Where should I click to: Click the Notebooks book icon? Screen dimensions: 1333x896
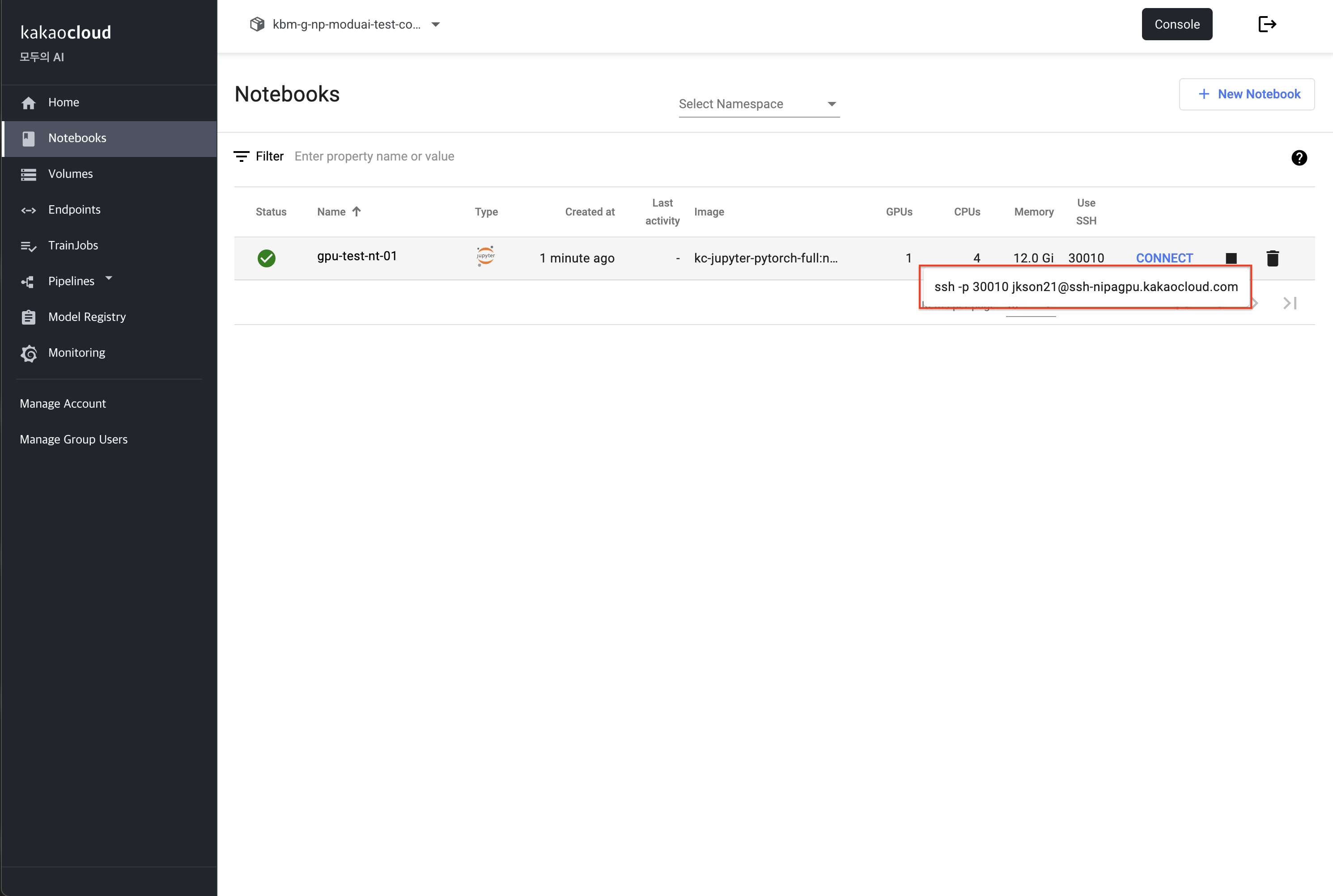29,138
